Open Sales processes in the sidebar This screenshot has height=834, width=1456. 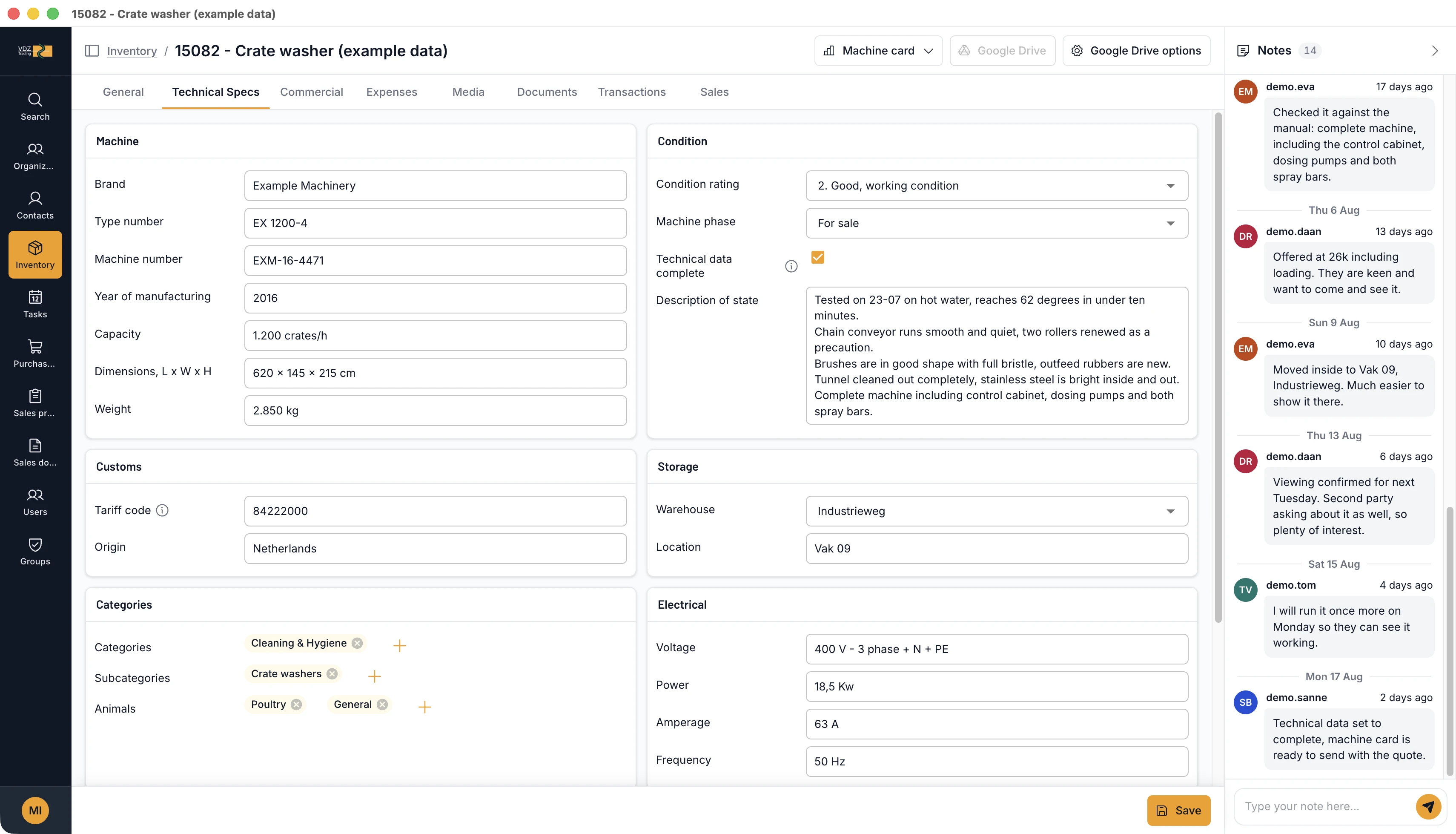[x=35, y=403]
